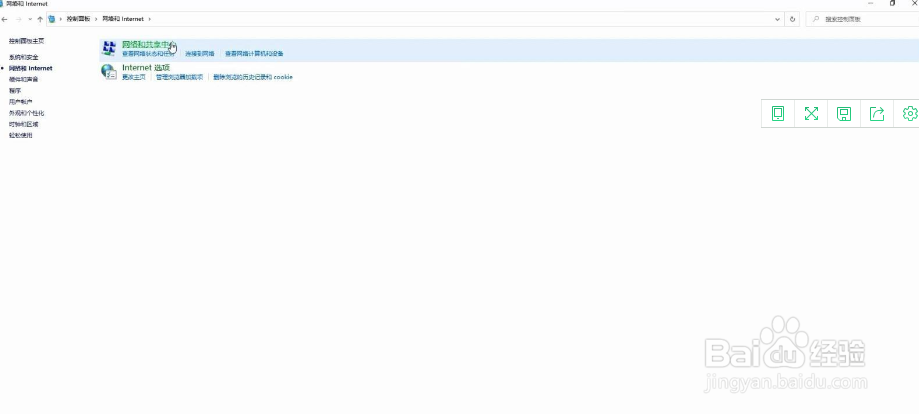Open 用户帐户 in the sidebar

pyautogui.click(x=21, y=101)
